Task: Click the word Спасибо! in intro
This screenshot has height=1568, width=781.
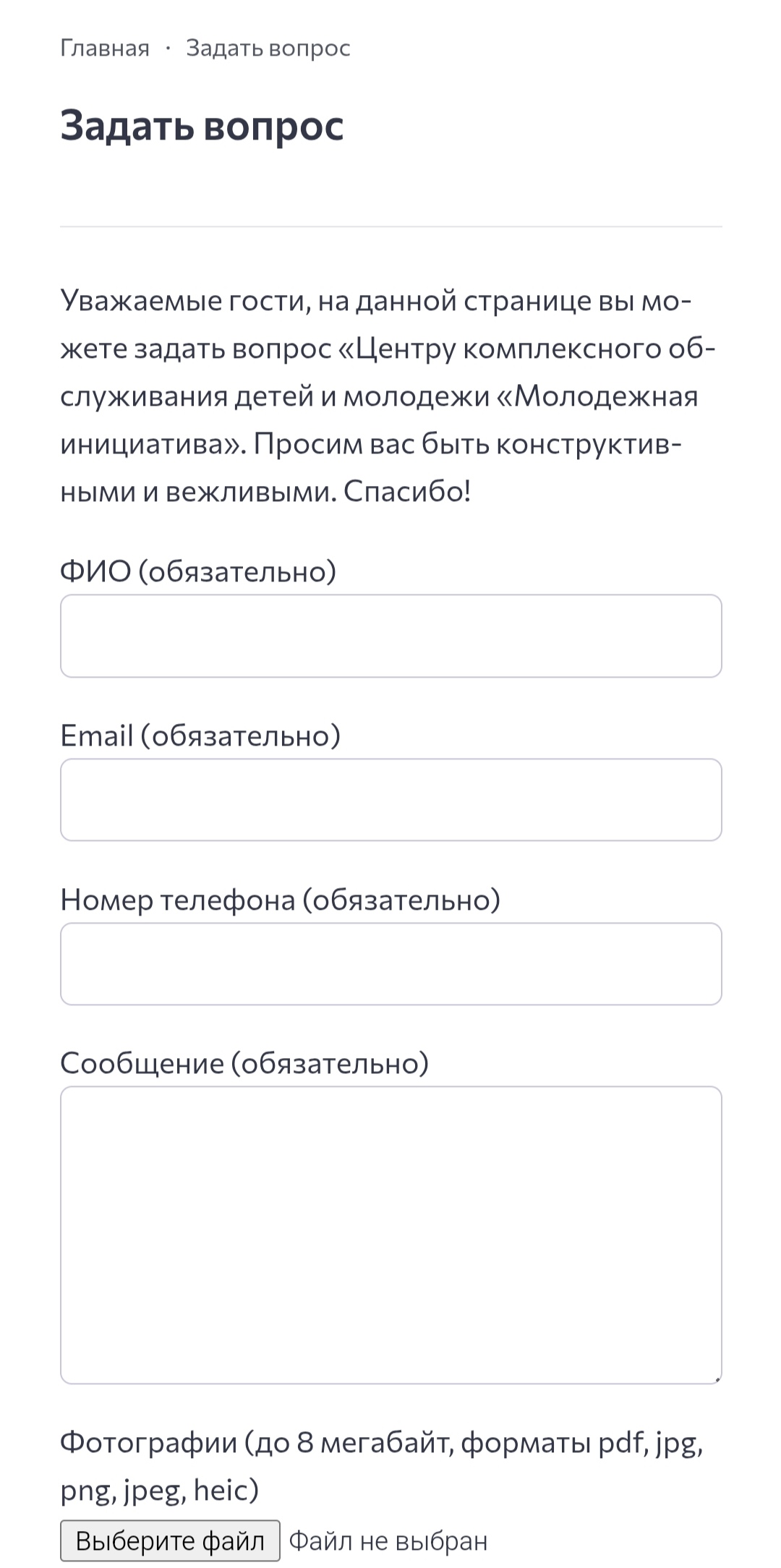Action: [407, 492]
